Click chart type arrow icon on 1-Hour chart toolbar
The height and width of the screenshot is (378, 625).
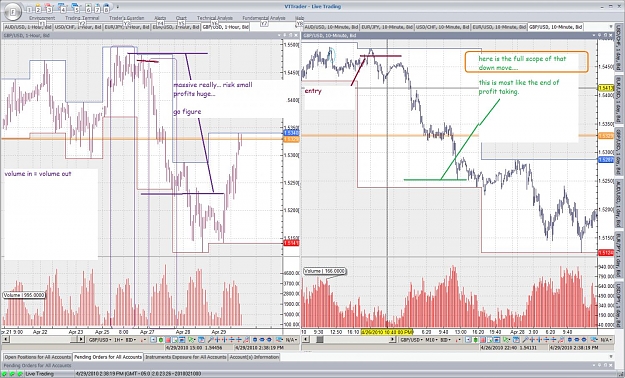pyautogui.click(x=143, y=340)
